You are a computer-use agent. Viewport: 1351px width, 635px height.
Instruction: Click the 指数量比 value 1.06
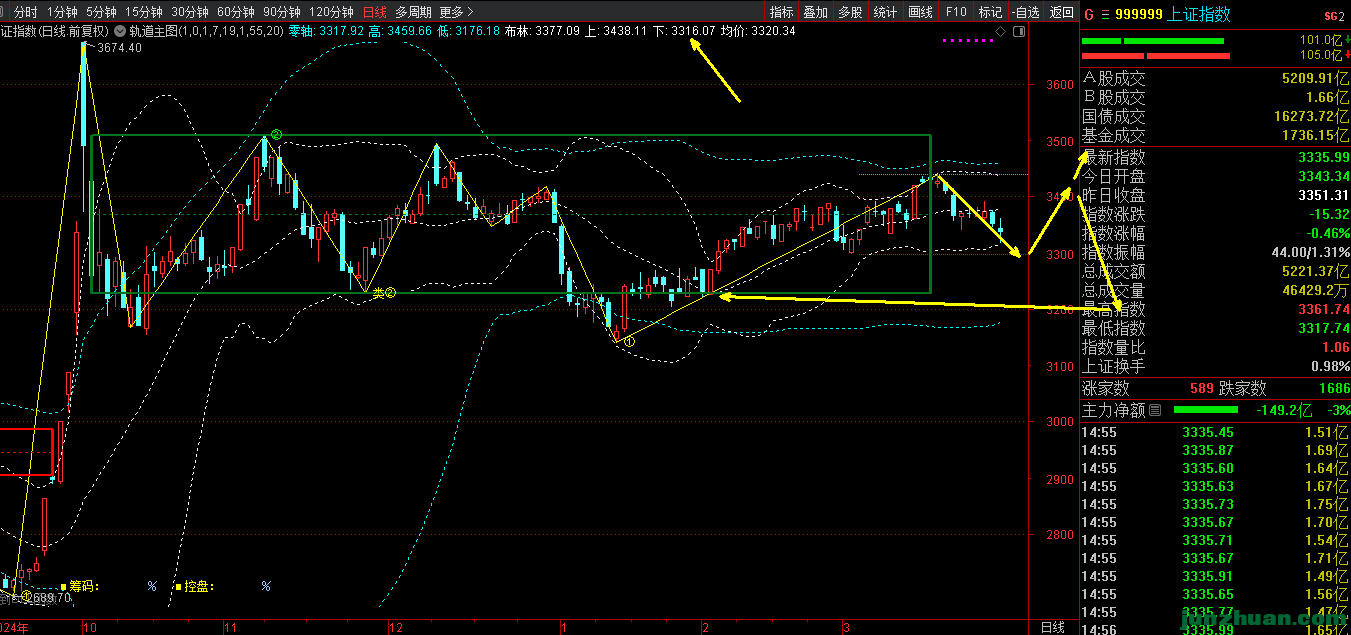point(1335,347)
